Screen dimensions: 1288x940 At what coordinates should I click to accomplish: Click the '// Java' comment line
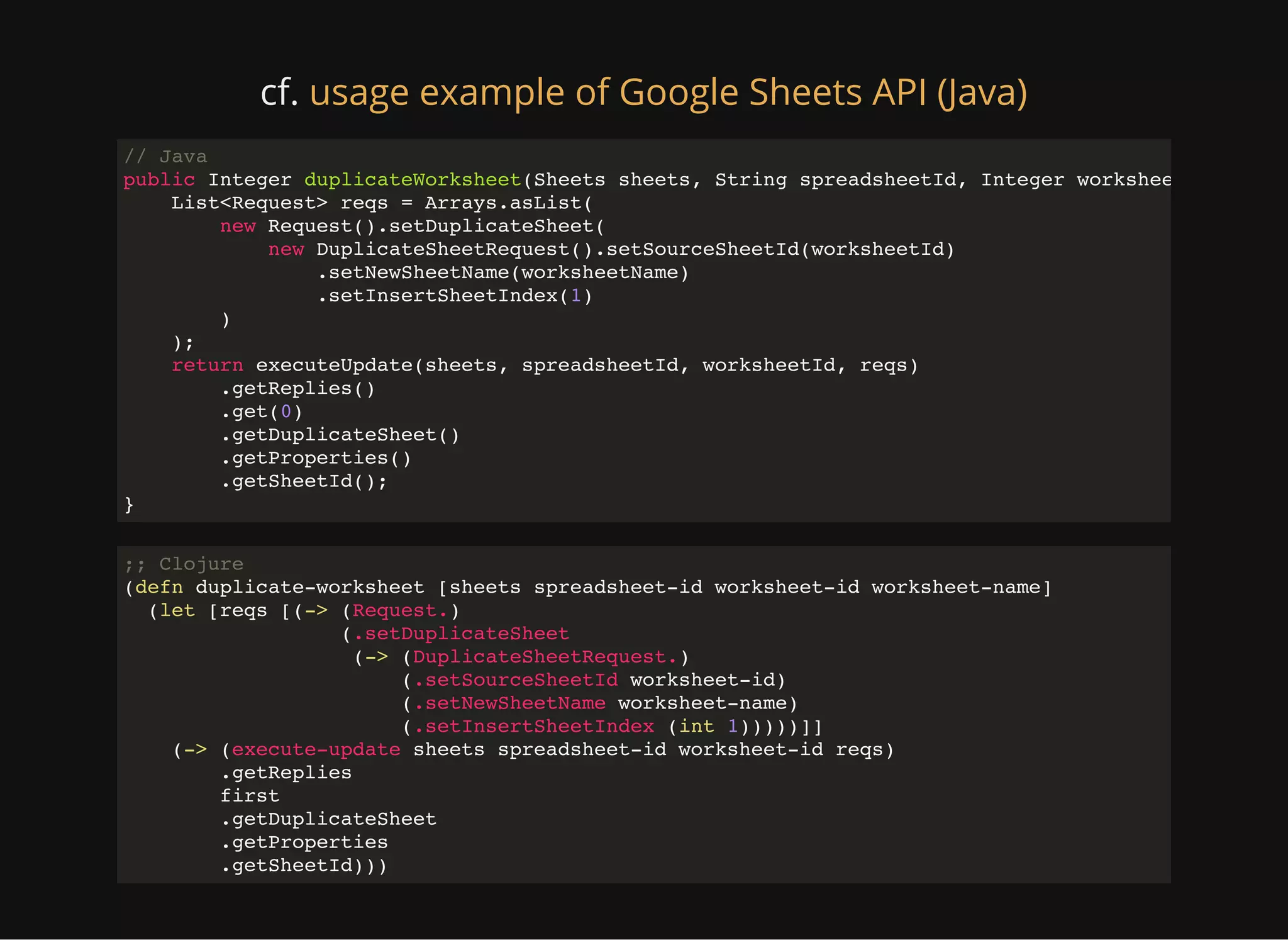(x=165, y=157)
